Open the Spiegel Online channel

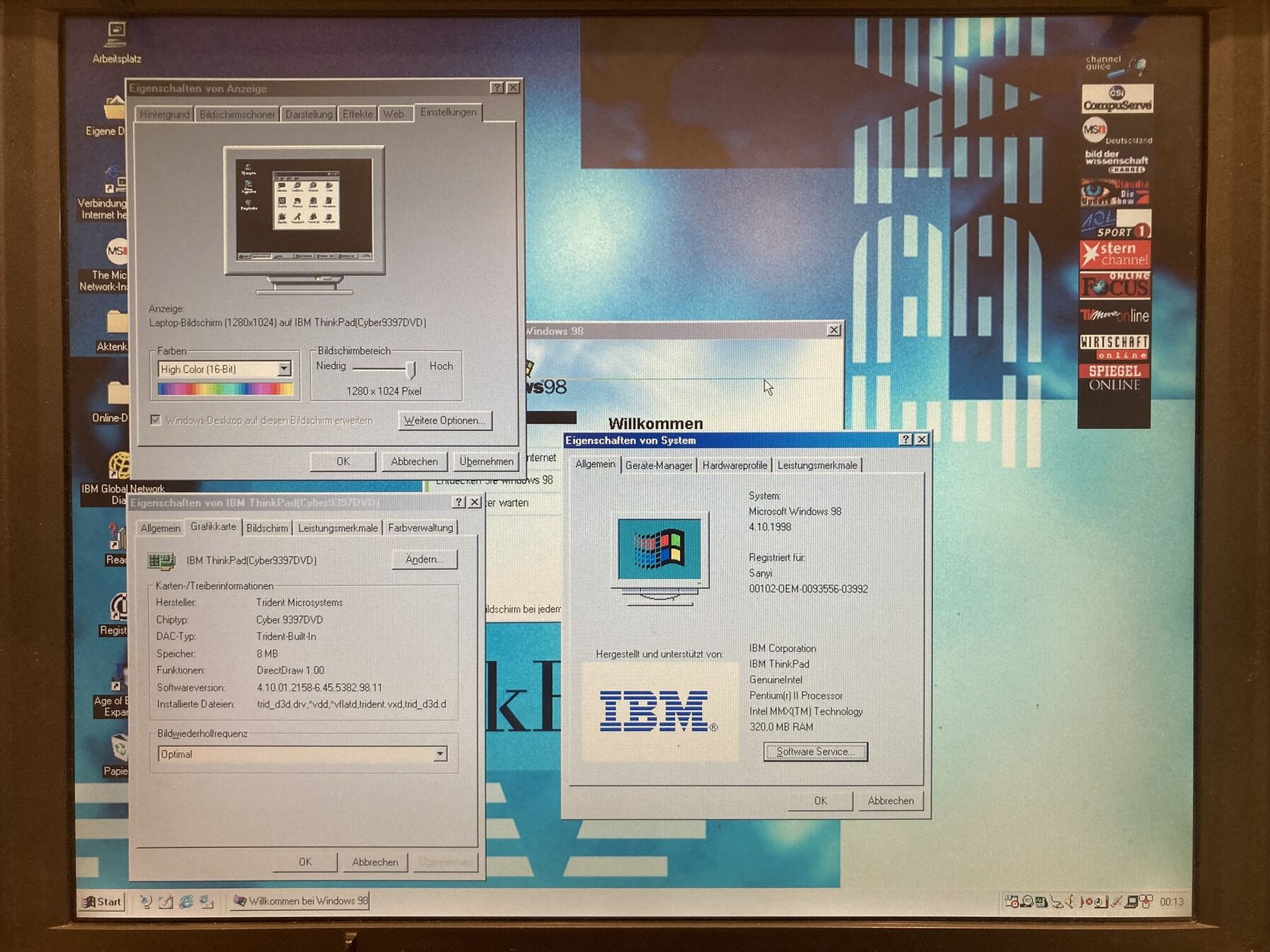(x=1114, y=378)
